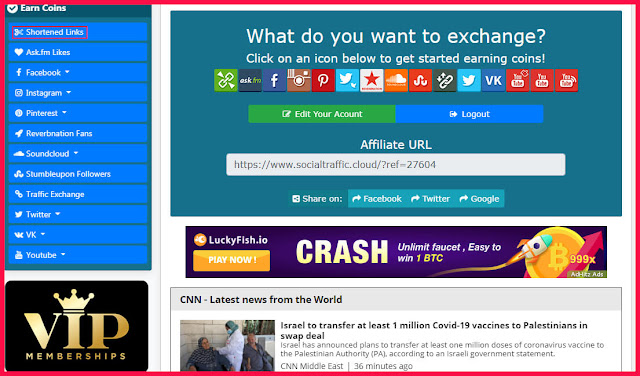Open the orange Soundcloud icon
Viewport: 640px width, 376px height.
pos(396,80)
